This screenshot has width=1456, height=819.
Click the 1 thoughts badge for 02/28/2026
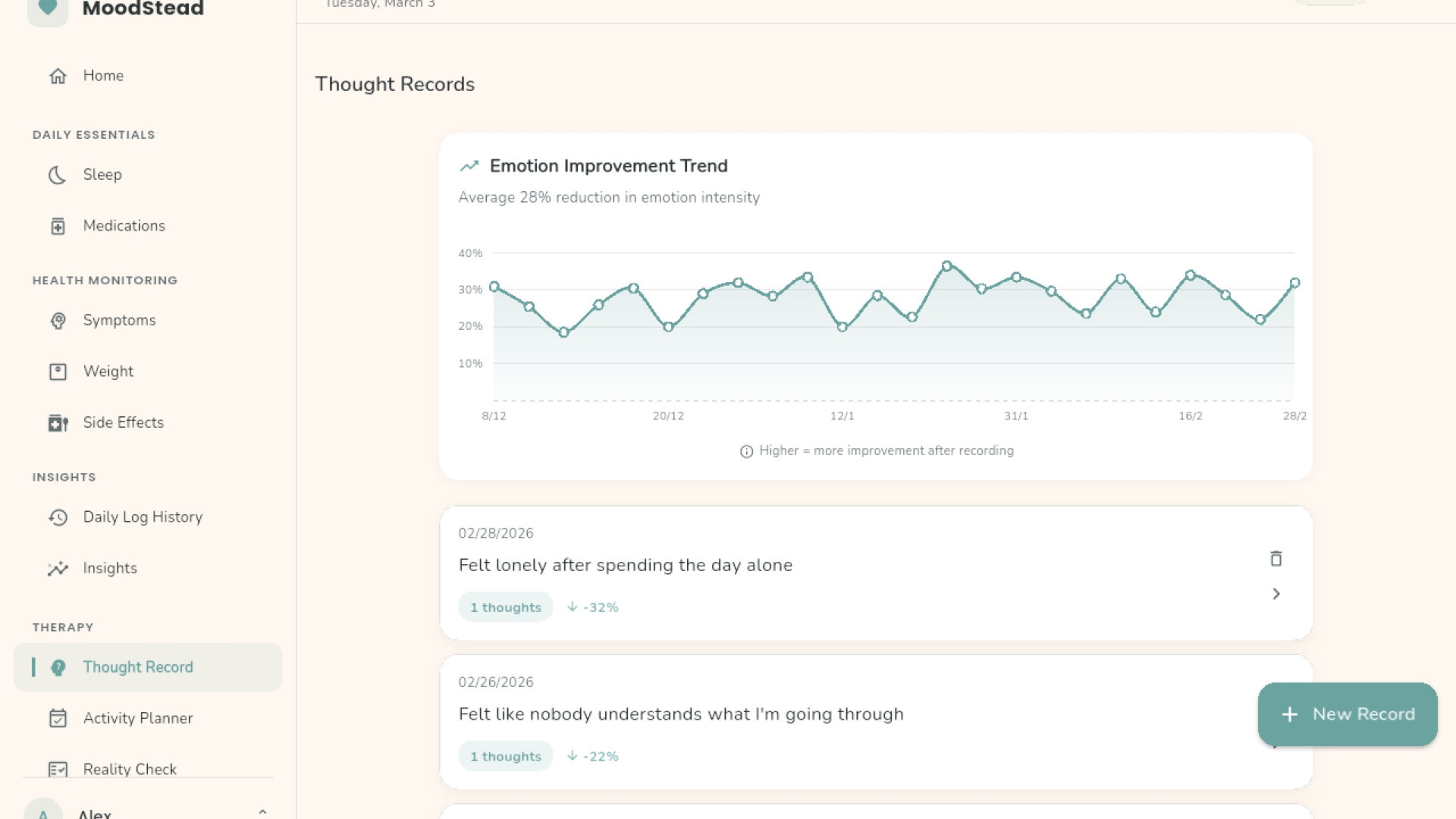click(x=505, y=607)
